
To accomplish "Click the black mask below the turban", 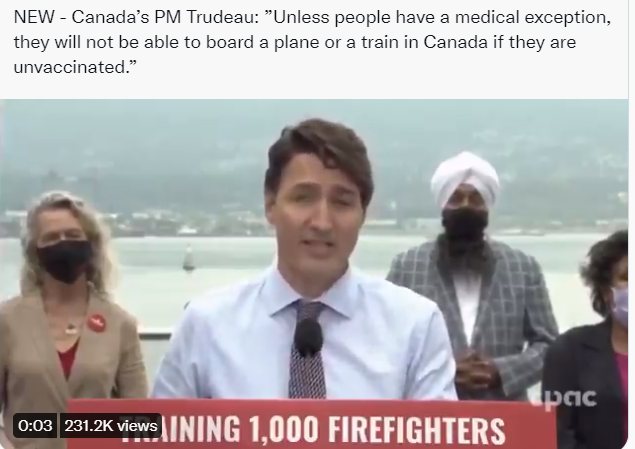I will pos(464,225).
